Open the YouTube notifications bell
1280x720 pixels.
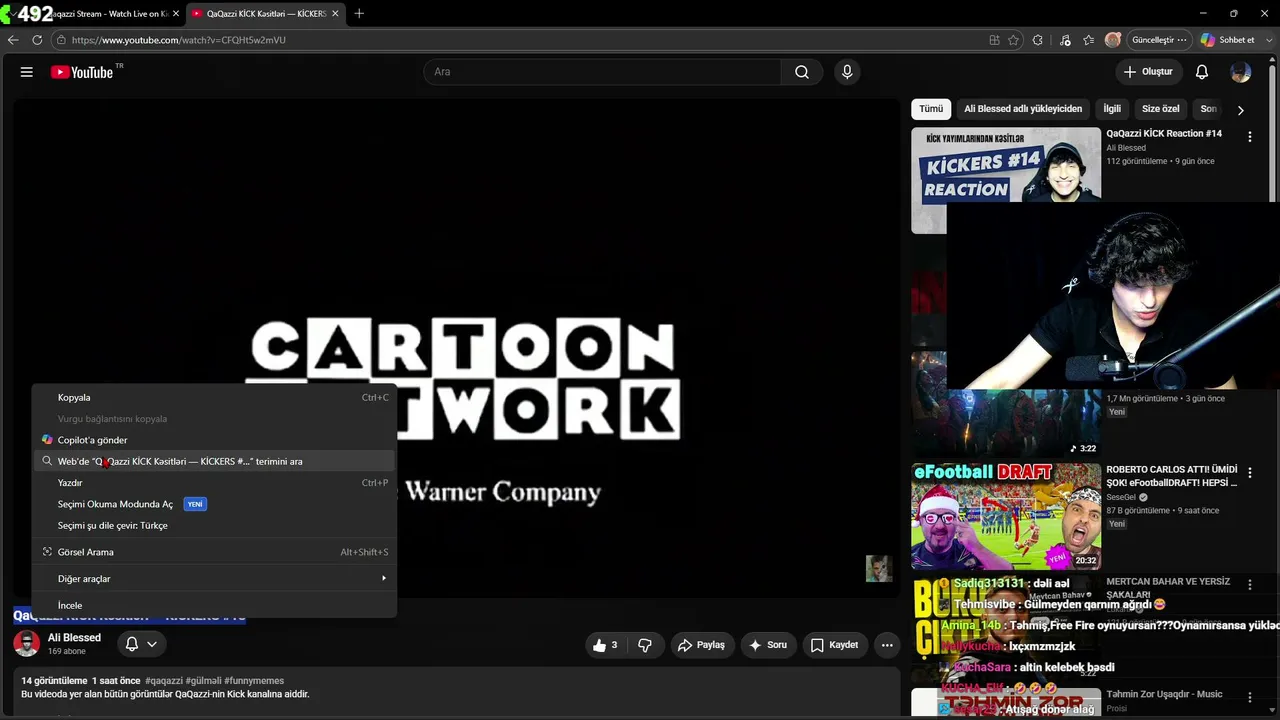1202,72
